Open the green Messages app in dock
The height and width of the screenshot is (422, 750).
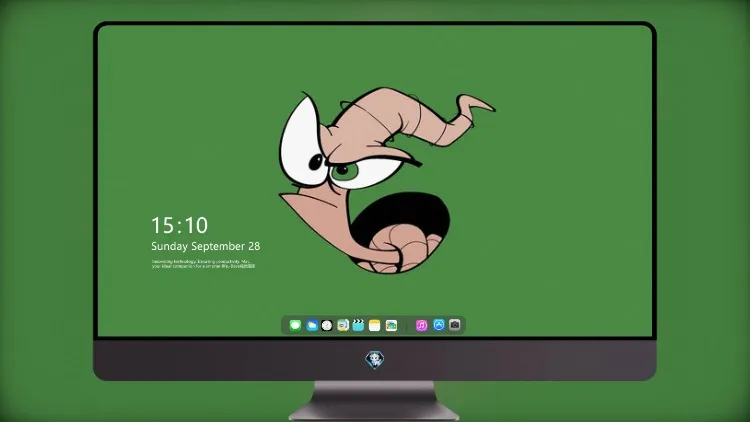pyautogui.click(x=295, y=325)
